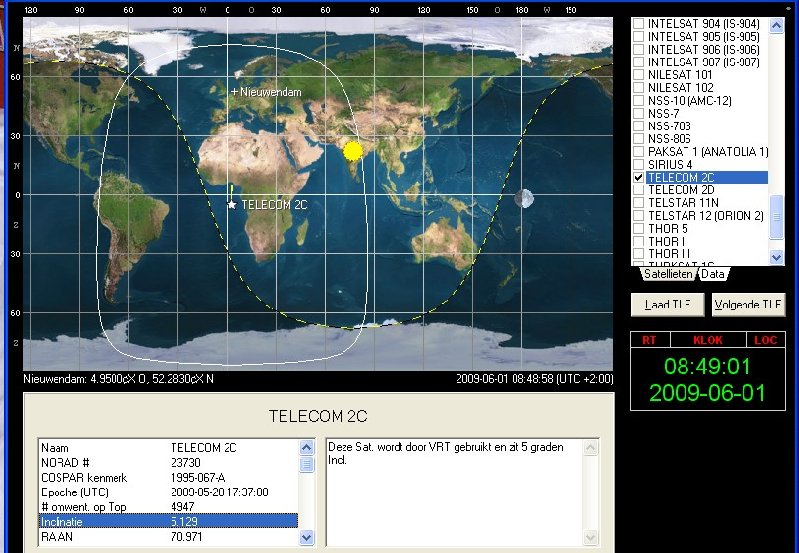The width and height of the screenshot is (799, 553).
Task: Enable INTELSAT 907 (IS-907) checkbox
Action: coord(638,62)
